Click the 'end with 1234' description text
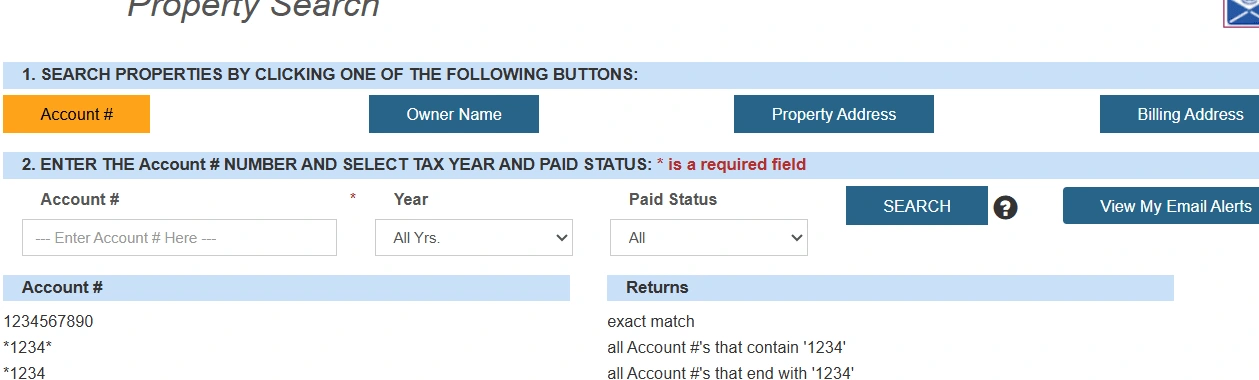 click(731, 373)
